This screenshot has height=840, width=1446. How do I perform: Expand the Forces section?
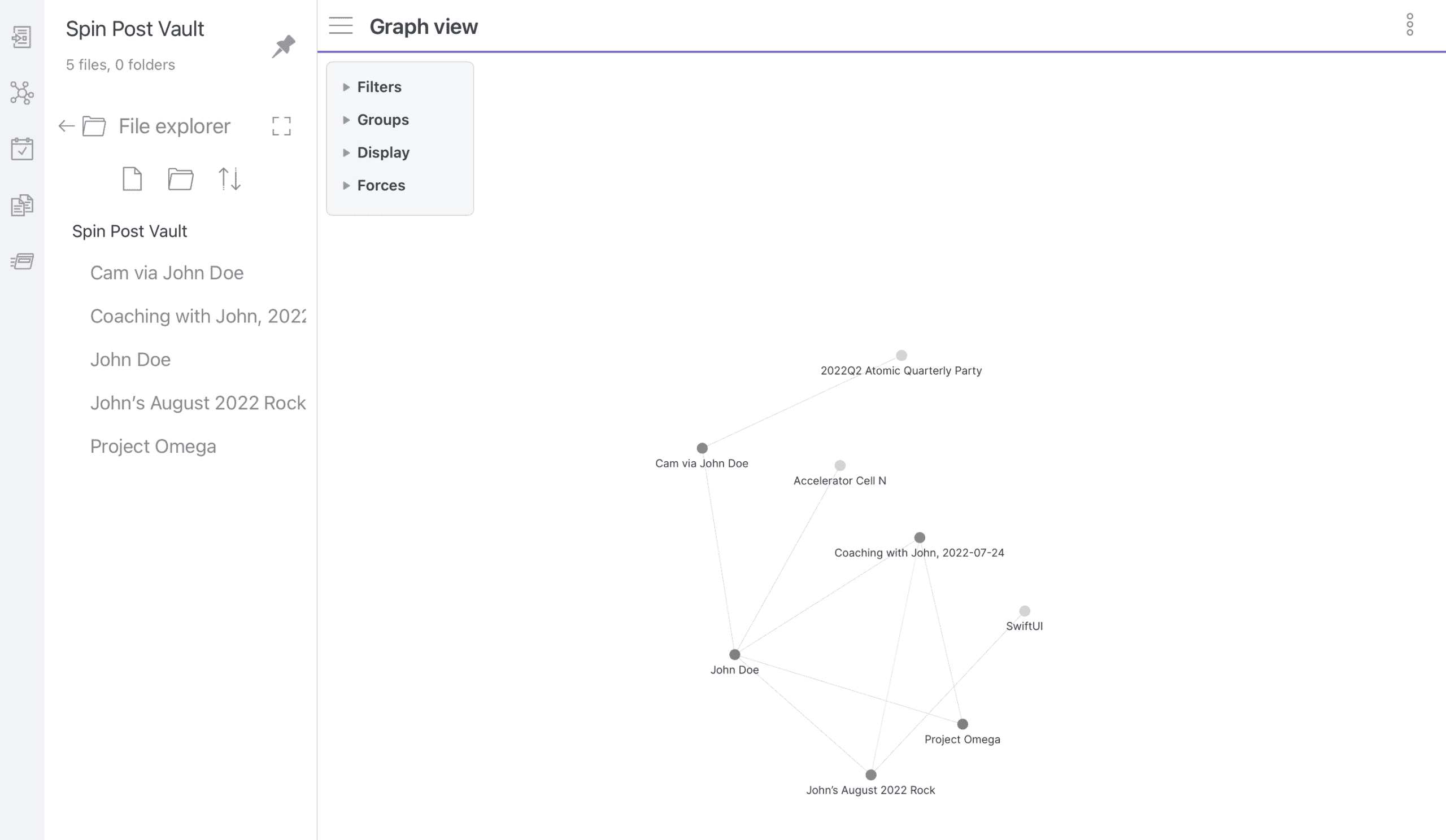coord(381,185)
